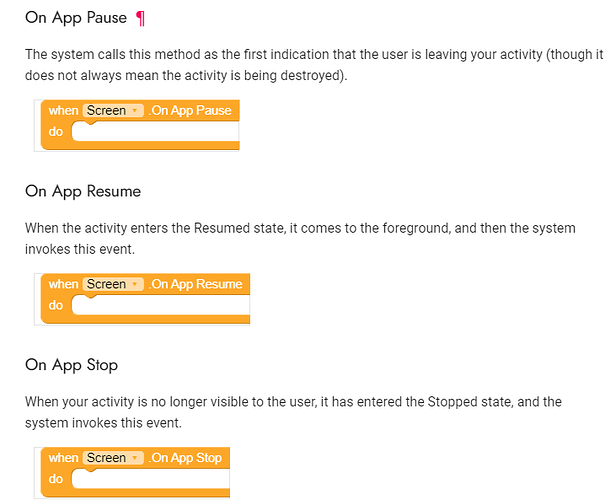
Task: Select the empty do slot of the Resume block
Action: coord(160,306)
